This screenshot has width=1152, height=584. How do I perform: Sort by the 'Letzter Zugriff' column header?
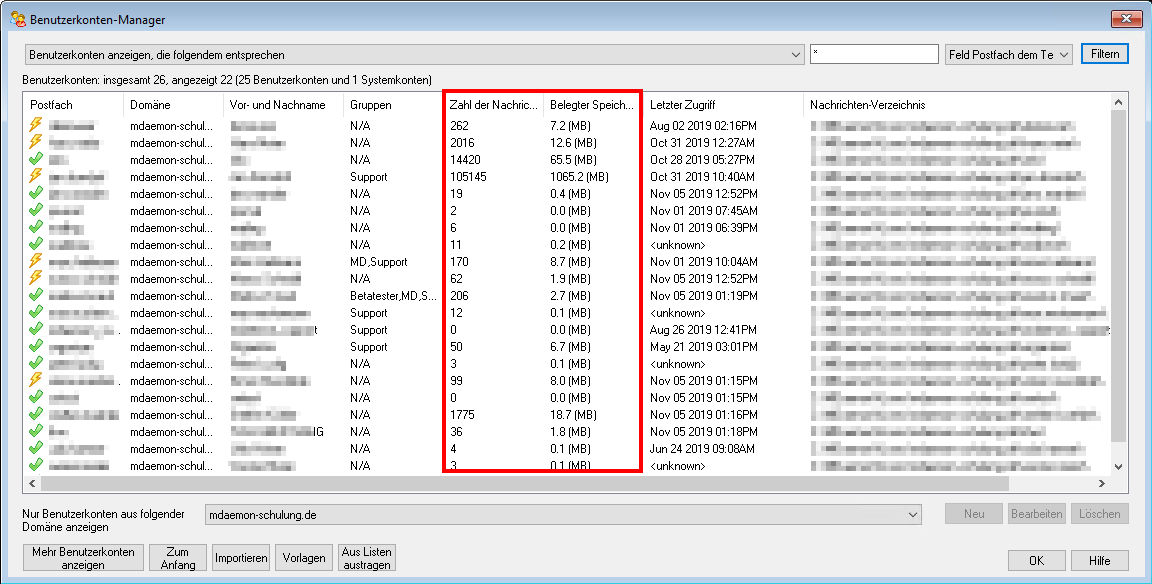tap(722, 105)
